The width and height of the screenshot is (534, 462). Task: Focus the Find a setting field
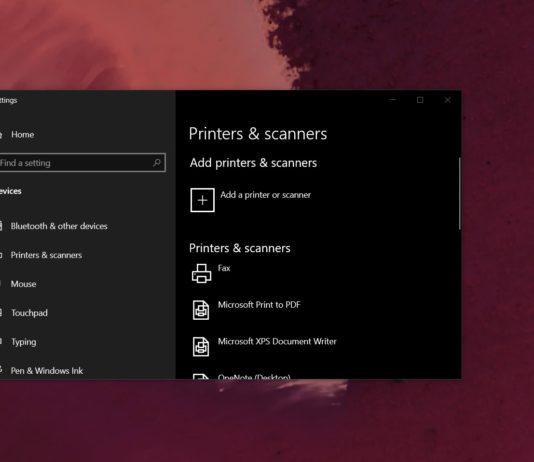[x=82, y=163]
